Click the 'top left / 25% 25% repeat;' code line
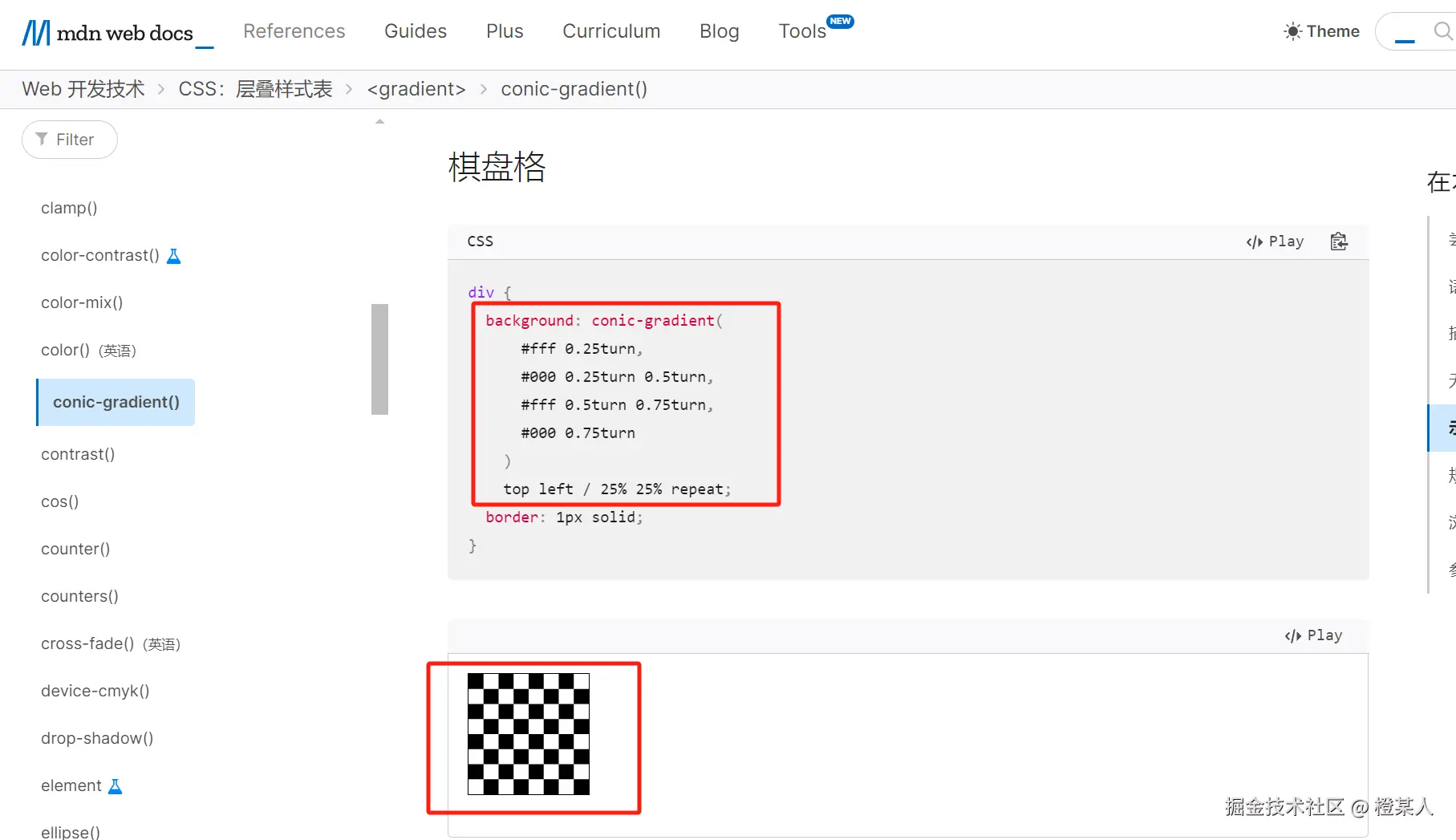Image resolution: width=1456 pixels, height=840 pixels. [x=617, y=489]
